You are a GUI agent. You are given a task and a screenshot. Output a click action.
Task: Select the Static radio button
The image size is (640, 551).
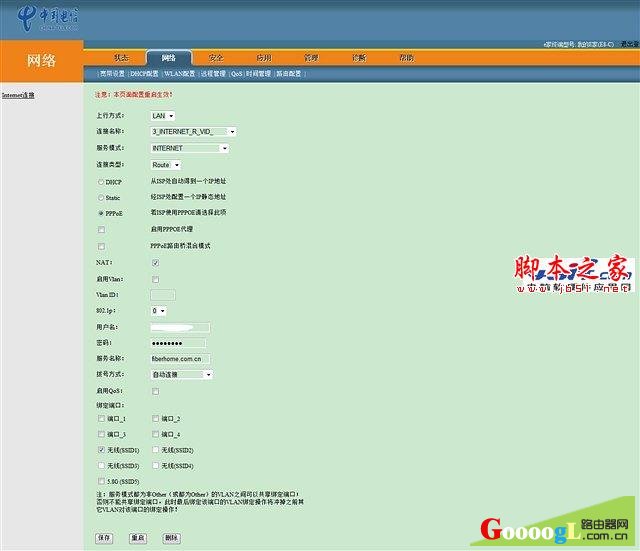click(100, 198)
